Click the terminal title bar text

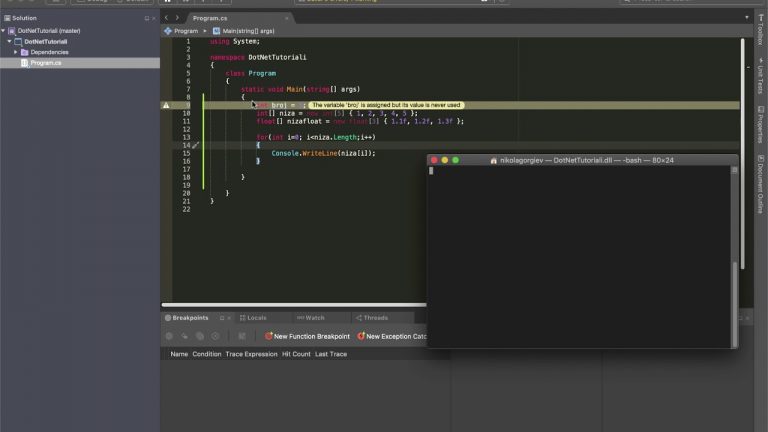586,160
